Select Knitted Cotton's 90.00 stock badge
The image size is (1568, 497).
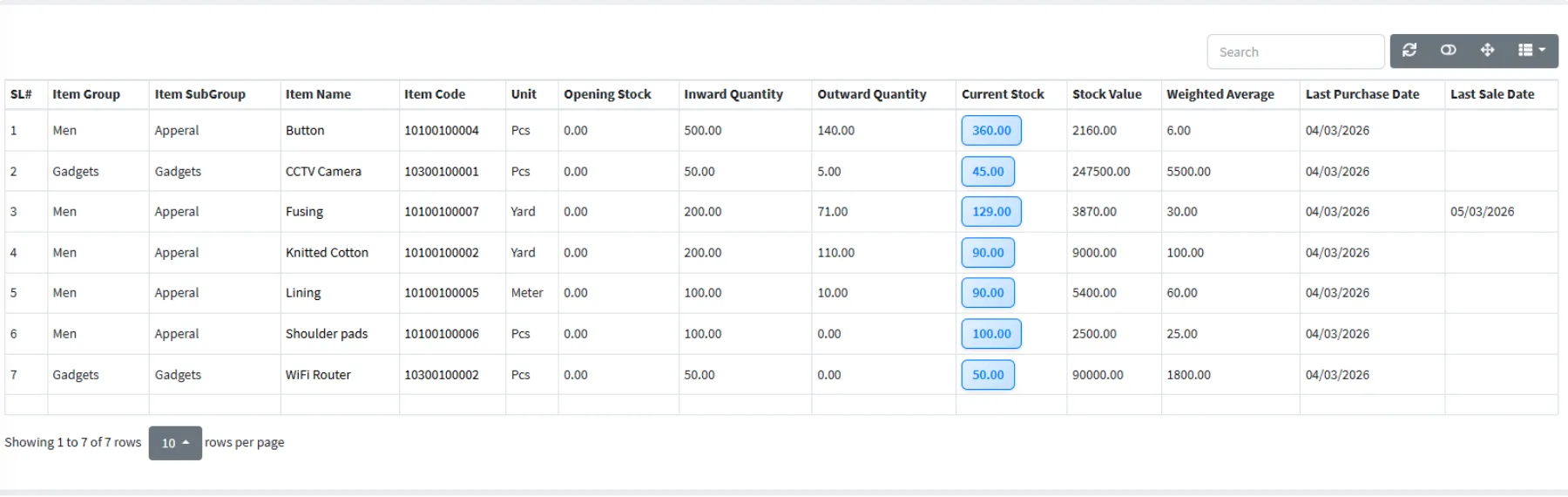point(987,253)
